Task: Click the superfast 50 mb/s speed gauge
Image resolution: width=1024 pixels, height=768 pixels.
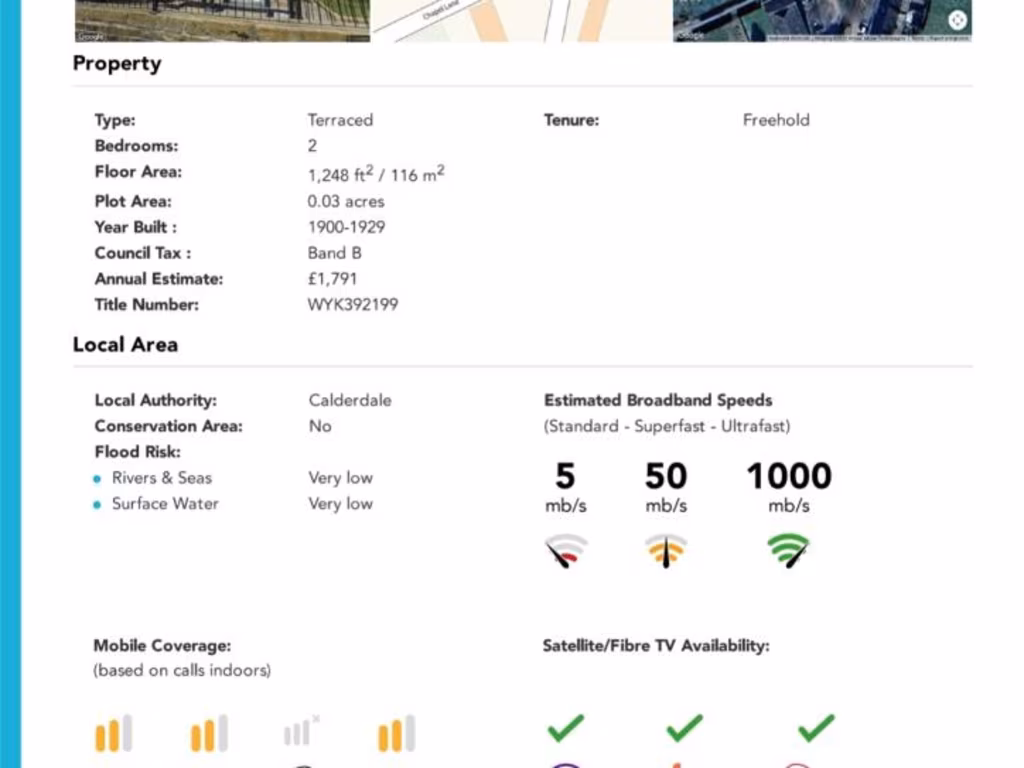Action: pyautogui.click(x=666, y=551)
